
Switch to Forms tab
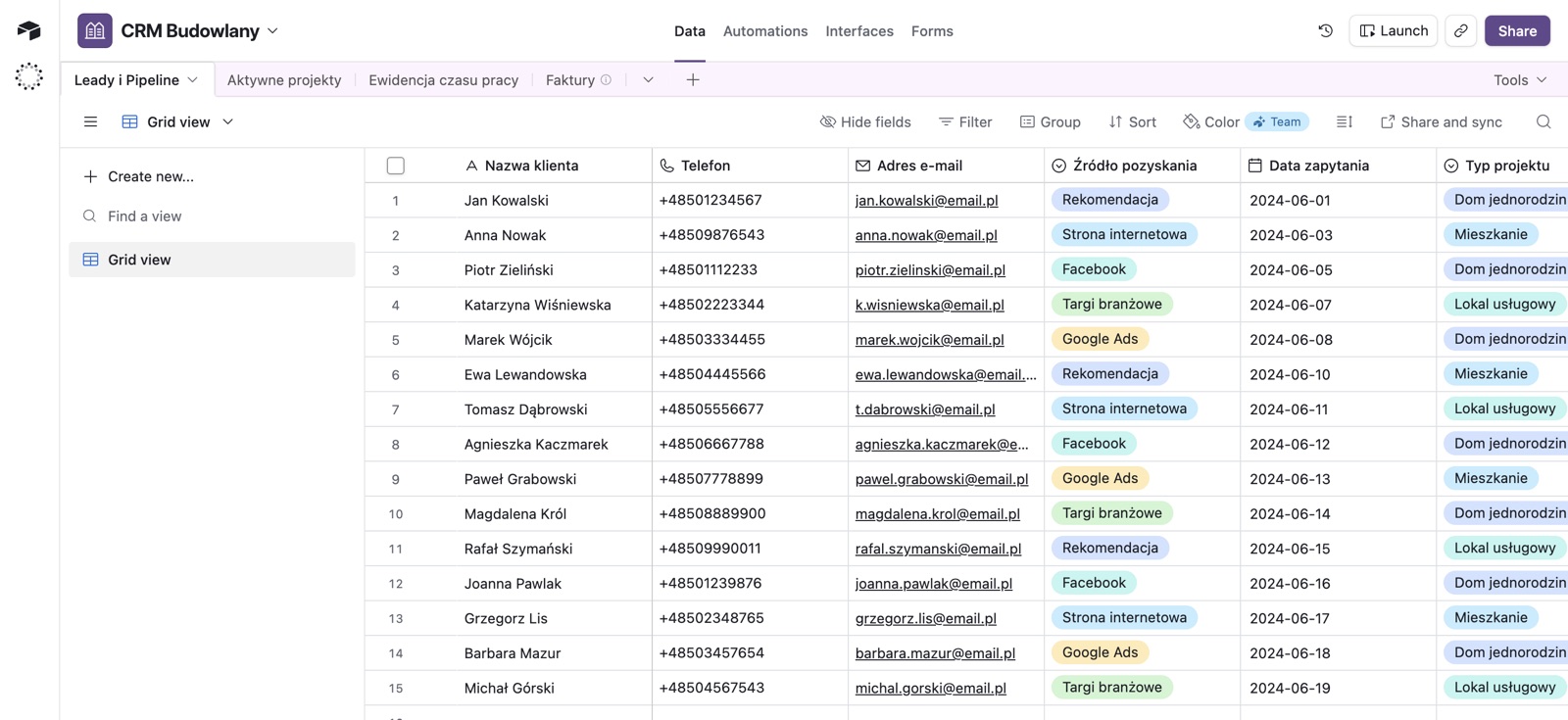pos(932,31)
